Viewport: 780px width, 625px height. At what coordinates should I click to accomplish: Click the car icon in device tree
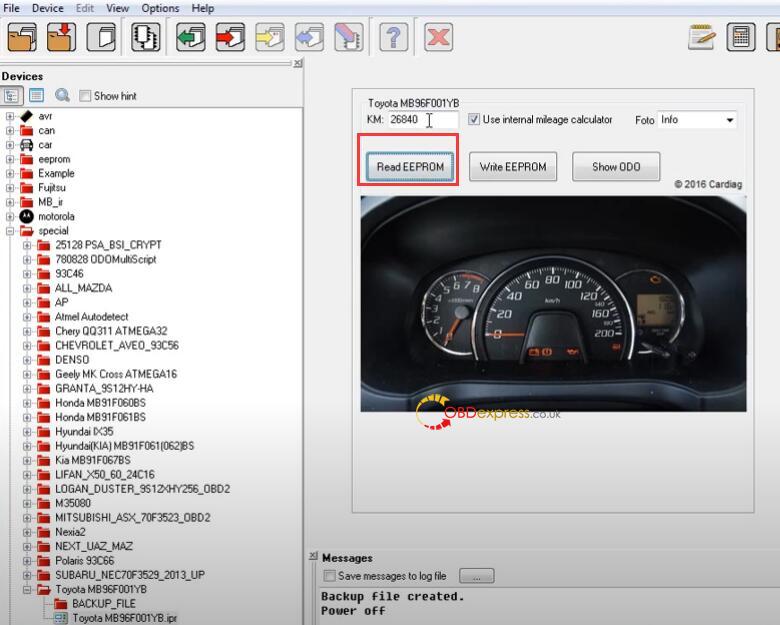26,145
